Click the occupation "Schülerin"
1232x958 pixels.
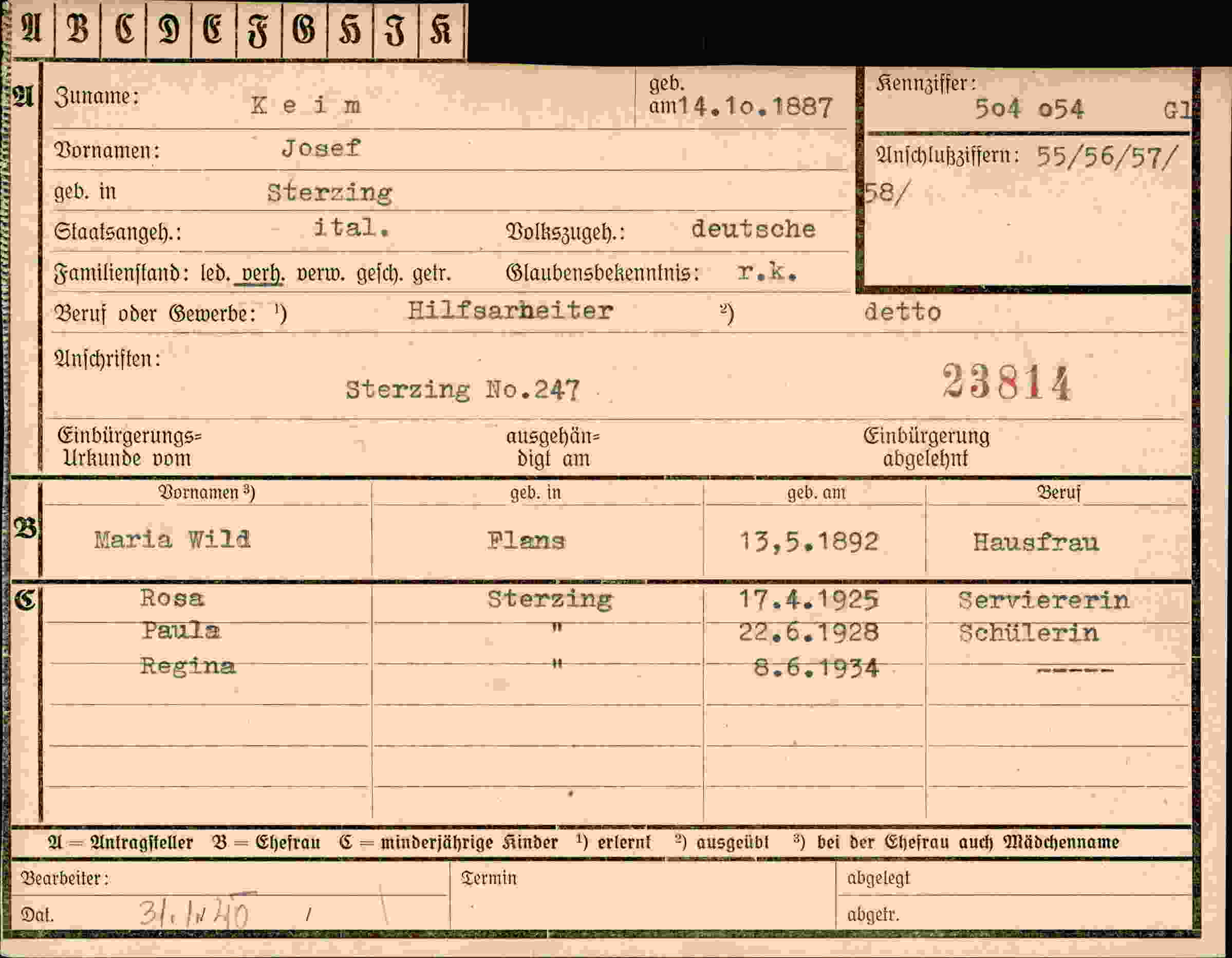[1029, 633]
